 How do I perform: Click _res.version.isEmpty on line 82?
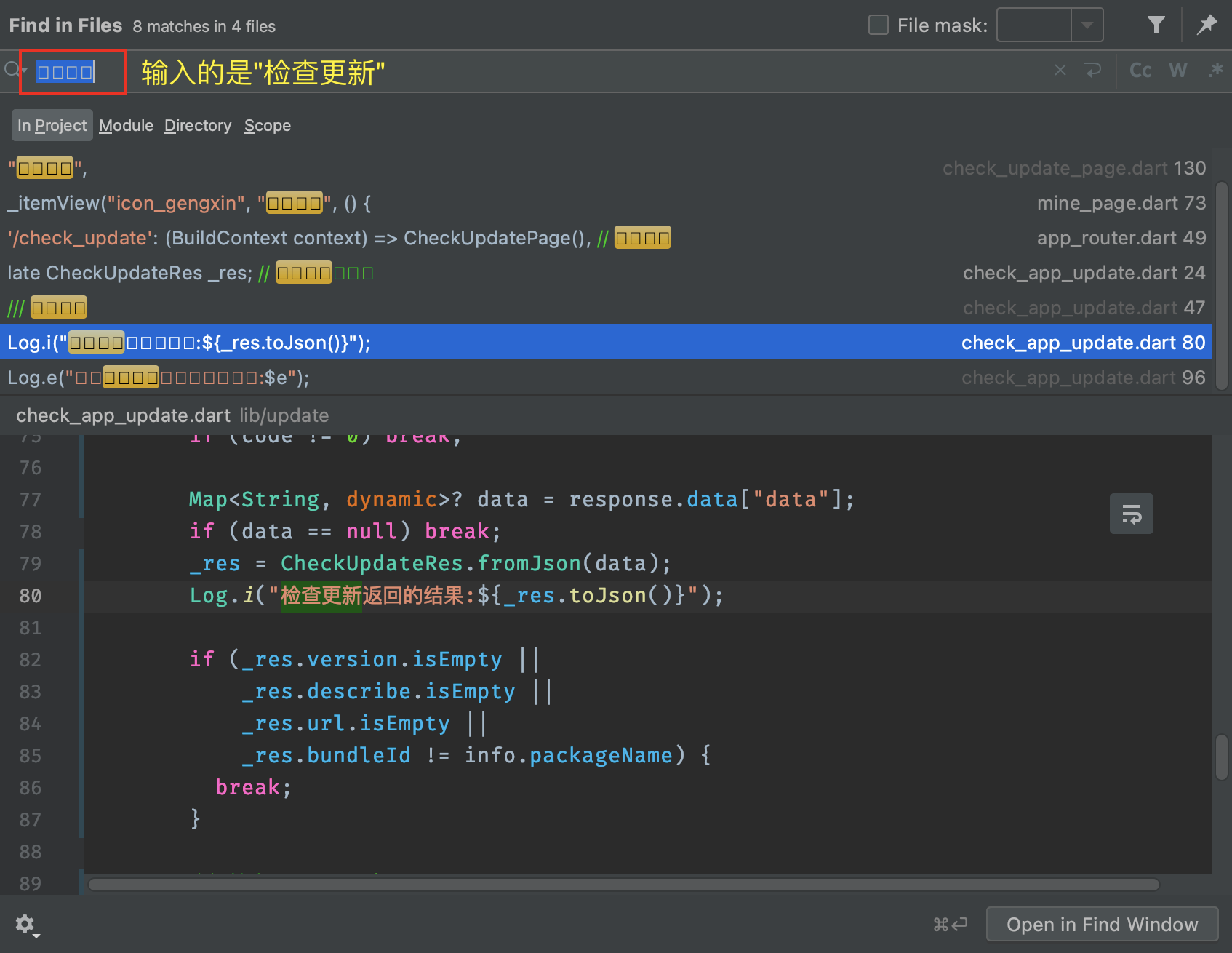tap(372, 660)
